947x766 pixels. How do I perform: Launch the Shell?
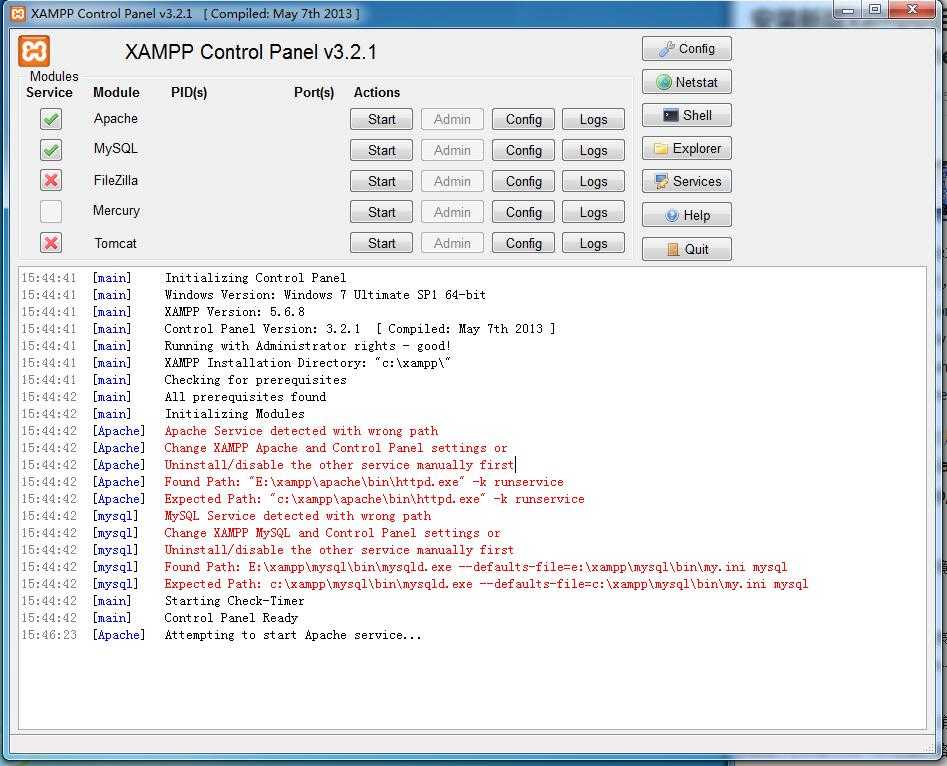pos(687,115)
